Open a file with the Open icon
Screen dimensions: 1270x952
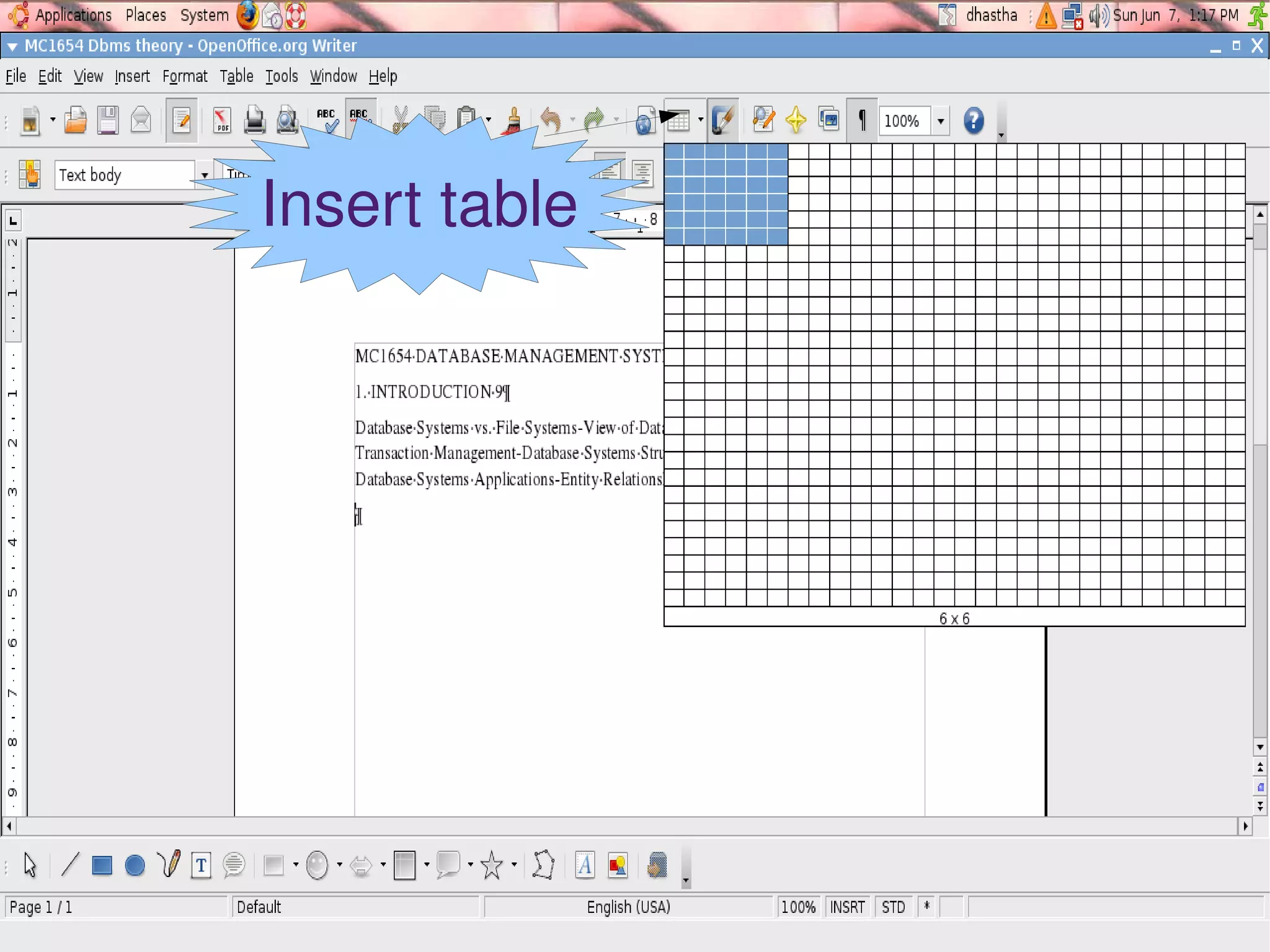75,120
